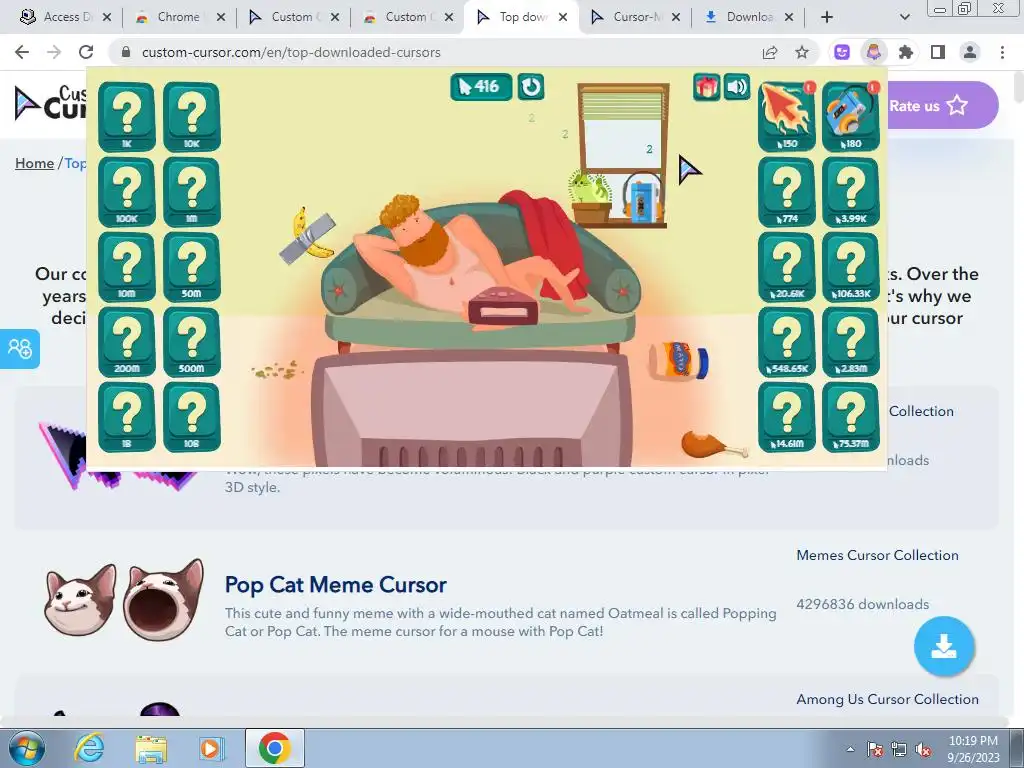Image resolution: width=1024 pixels, height=768 pixels.
Task: Open the locked 200M achievement tile
Action: point(127,342)
